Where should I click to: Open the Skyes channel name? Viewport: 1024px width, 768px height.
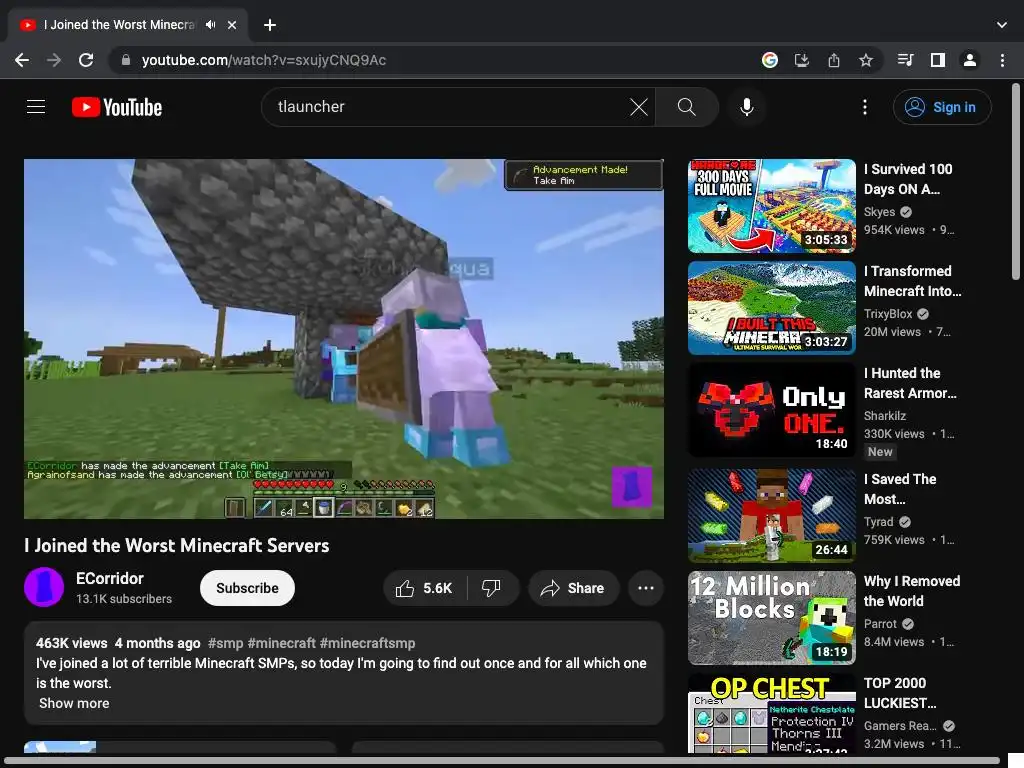point(880,212)
